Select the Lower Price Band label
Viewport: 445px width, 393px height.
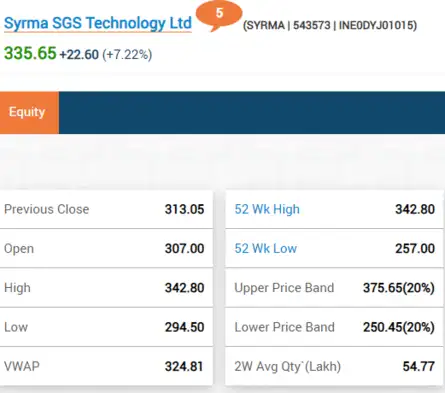[x=285, y=327]
